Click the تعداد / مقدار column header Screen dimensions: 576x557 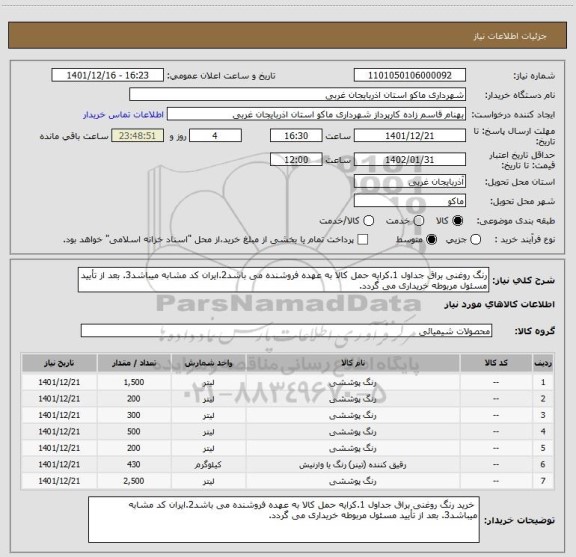134,363
